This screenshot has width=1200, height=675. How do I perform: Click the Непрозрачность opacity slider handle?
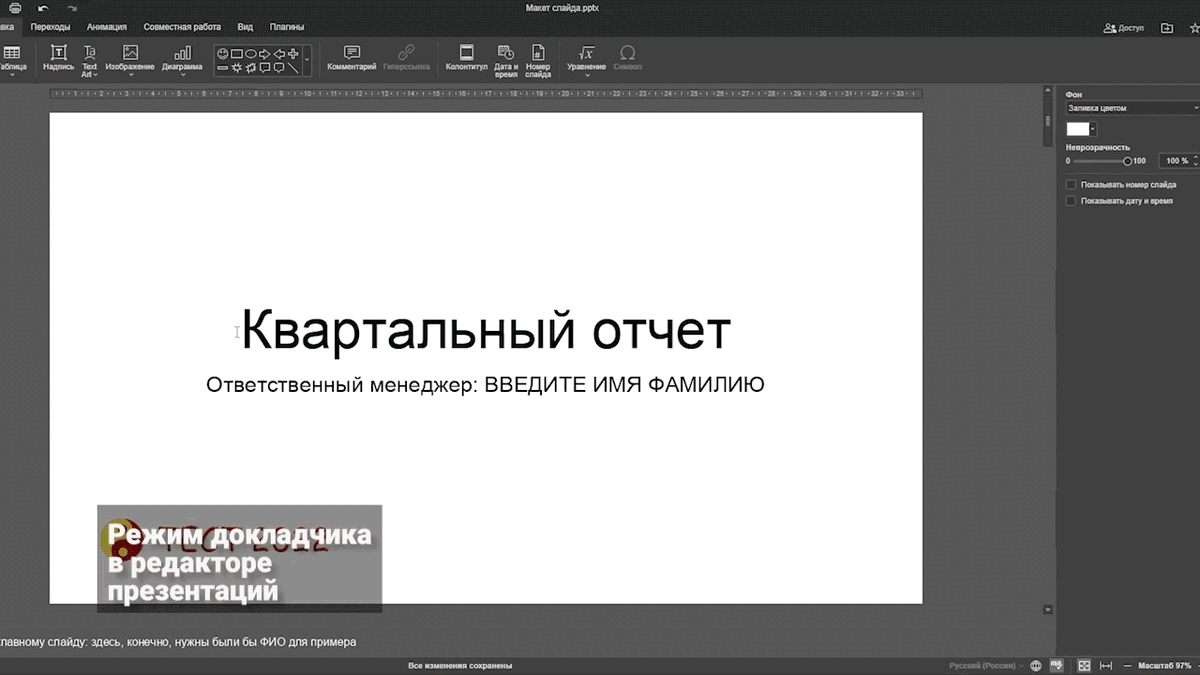point(1128,160)
